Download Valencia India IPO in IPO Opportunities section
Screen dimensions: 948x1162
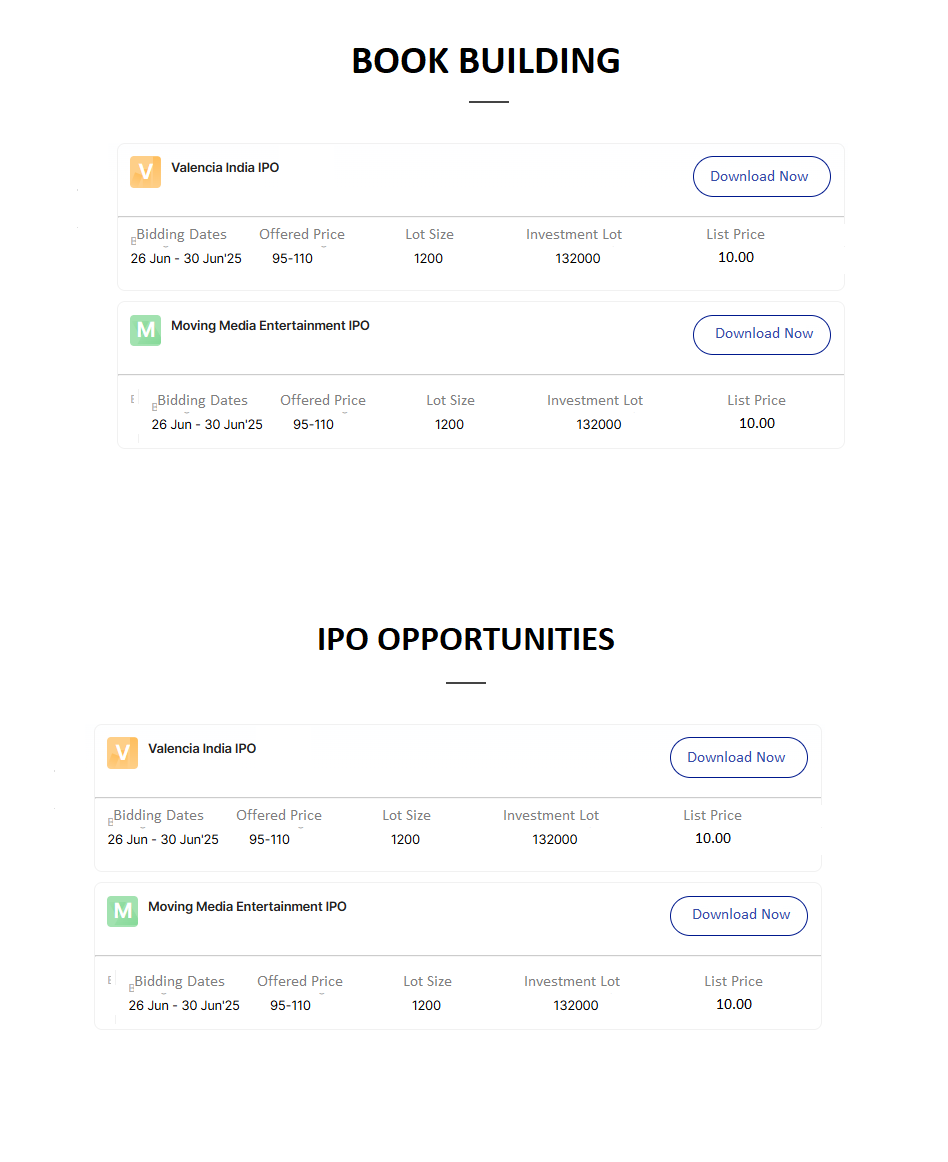738,757
